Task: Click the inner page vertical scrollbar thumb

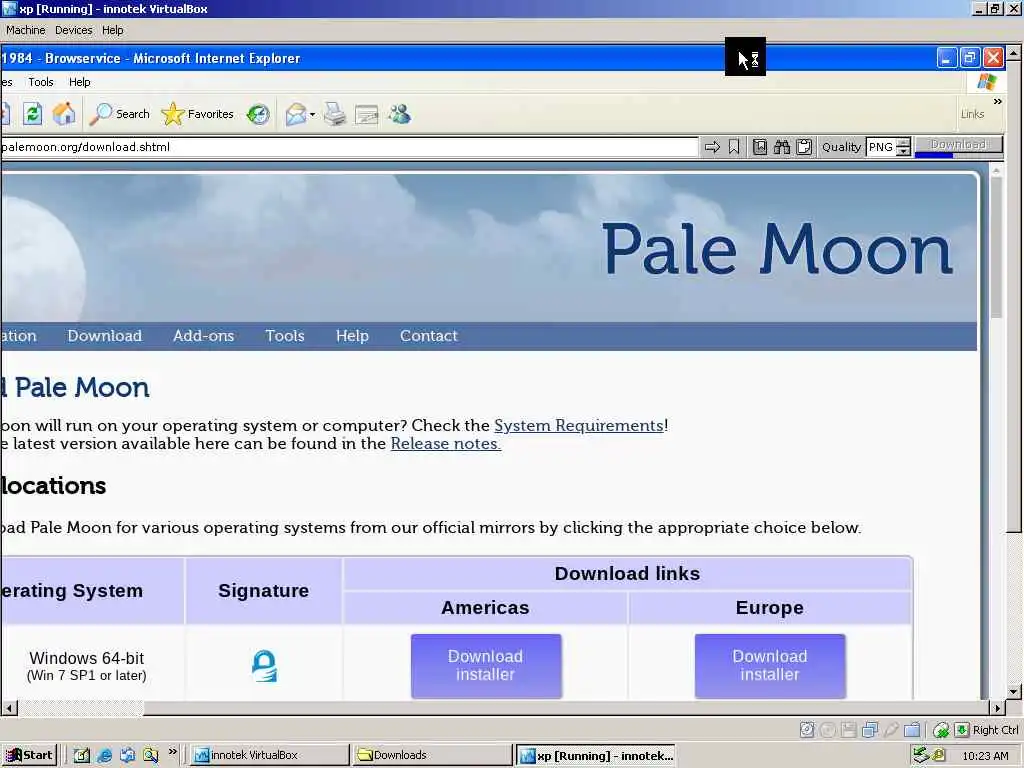Action: click(x=996, y=247)
